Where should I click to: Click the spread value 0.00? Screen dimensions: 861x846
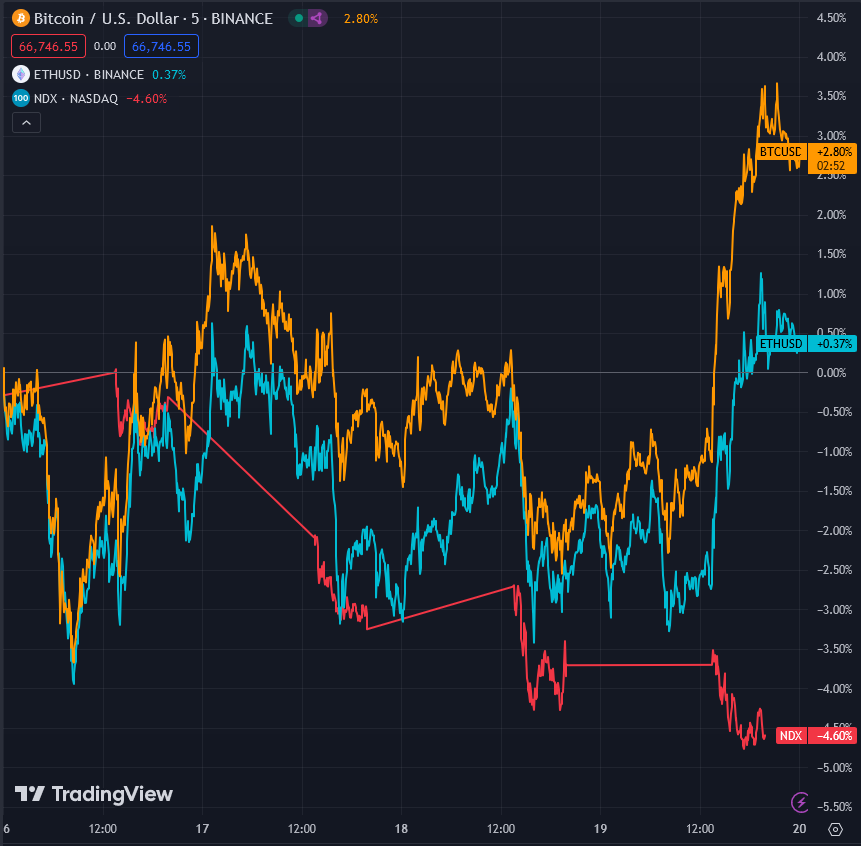pos(105,46)
